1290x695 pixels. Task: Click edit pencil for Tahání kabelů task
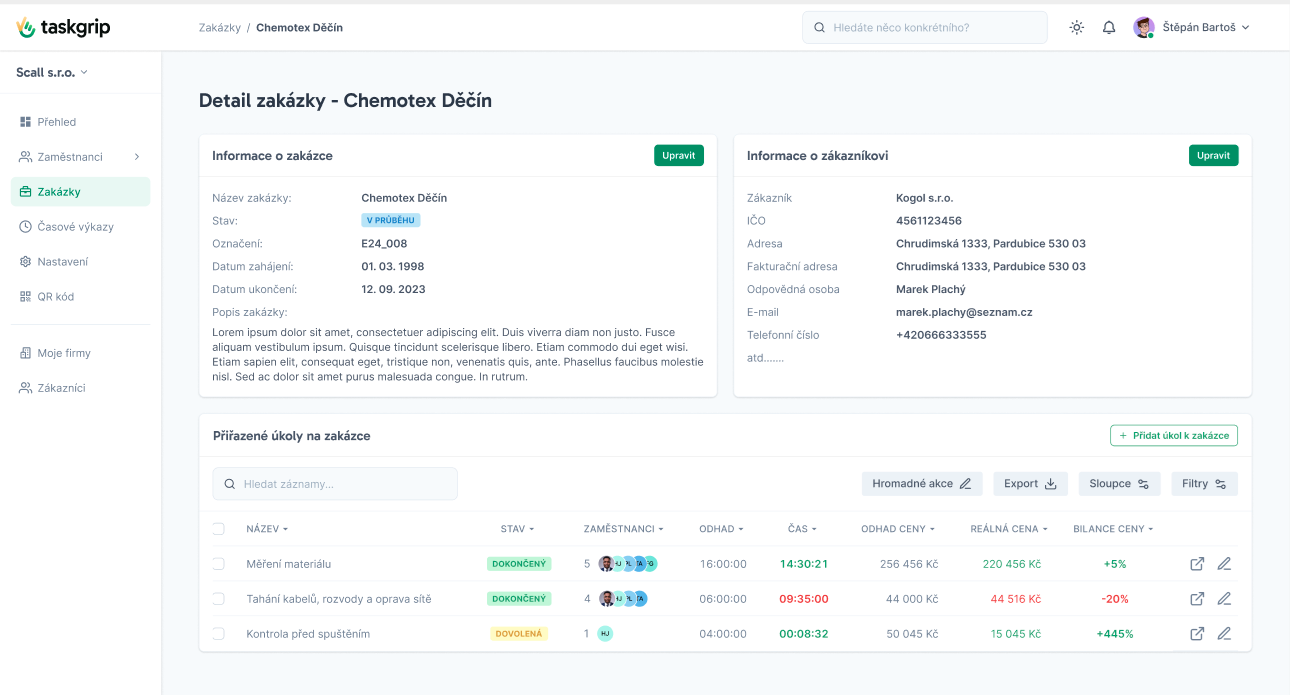pyautogui.click(x=1224, y=599)
